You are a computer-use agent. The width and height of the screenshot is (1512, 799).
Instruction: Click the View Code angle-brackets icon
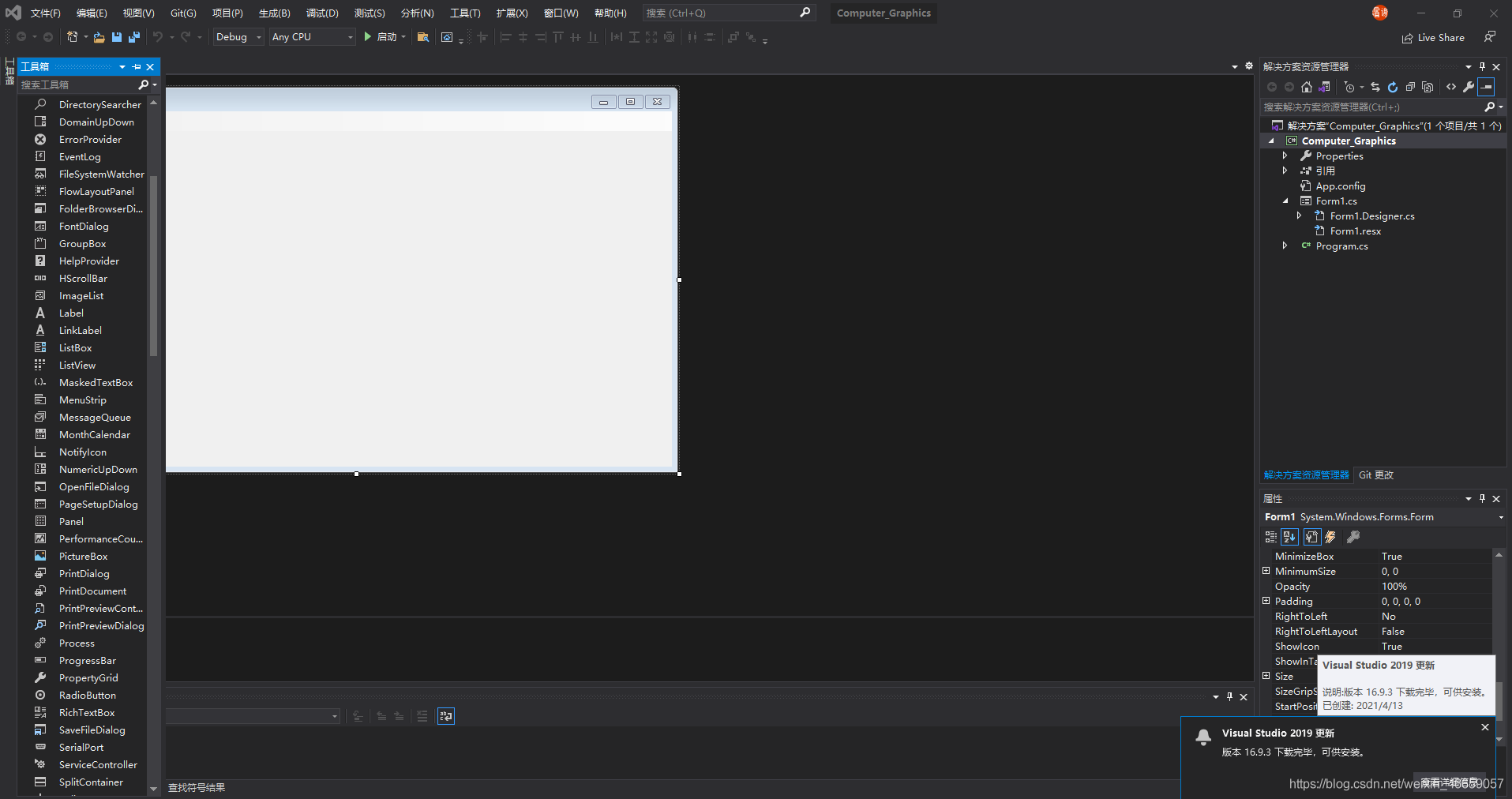[1451, 87]
